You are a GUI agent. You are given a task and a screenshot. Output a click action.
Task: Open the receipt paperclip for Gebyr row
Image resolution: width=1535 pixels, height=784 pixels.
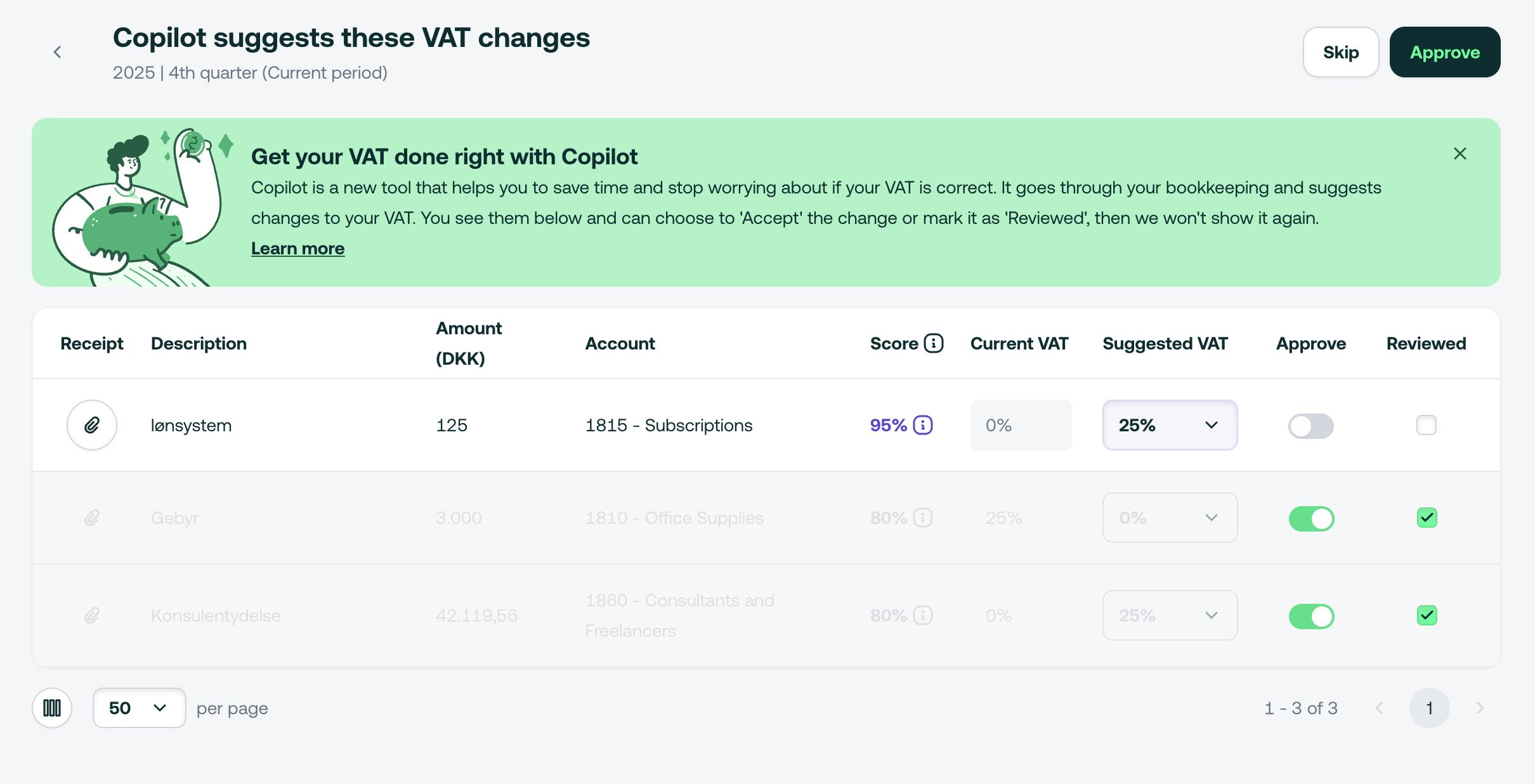[x=92, y=518]
